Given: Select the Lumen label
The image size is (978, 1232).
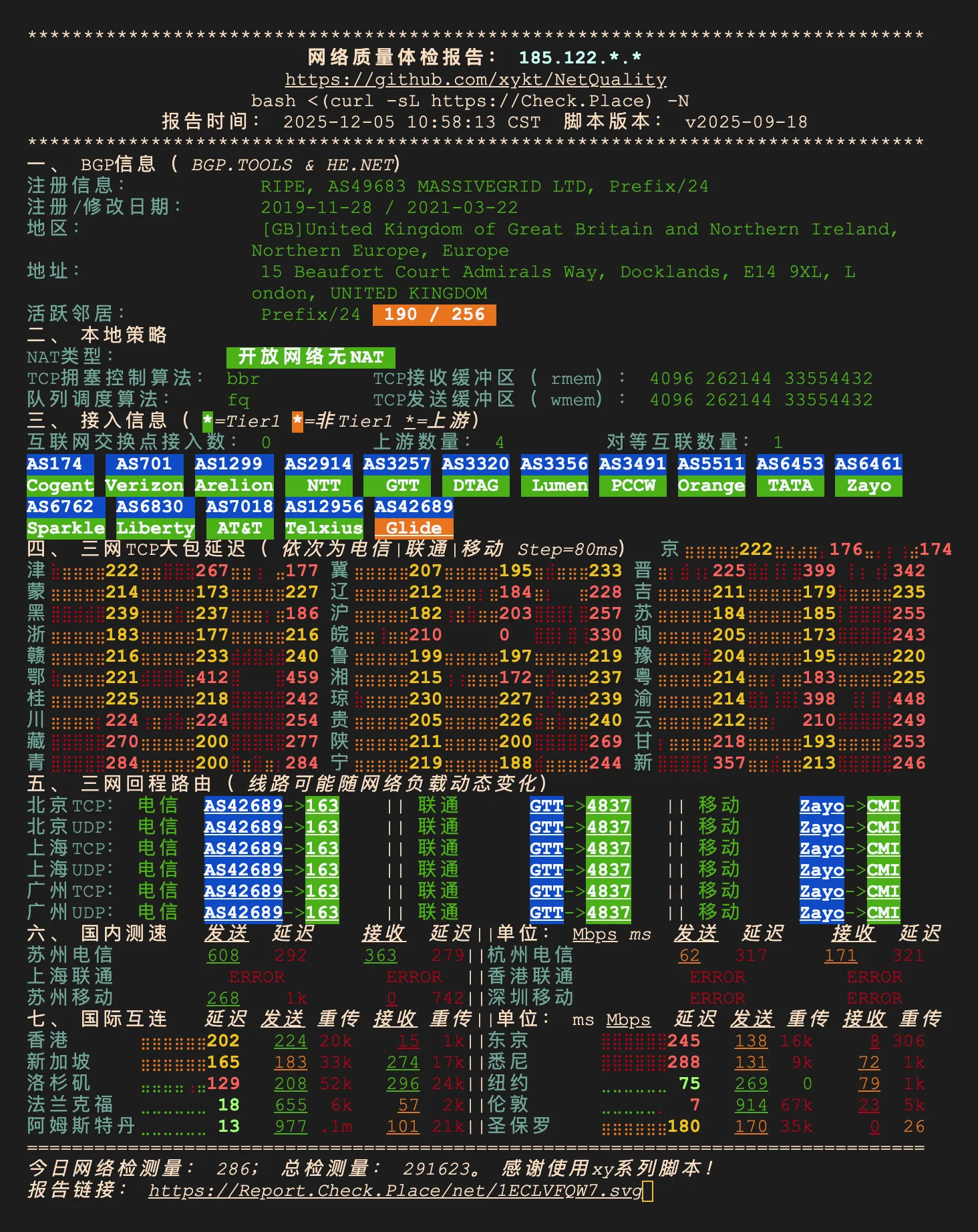Looking at the screenshot, I should click(x=554, y=485).
